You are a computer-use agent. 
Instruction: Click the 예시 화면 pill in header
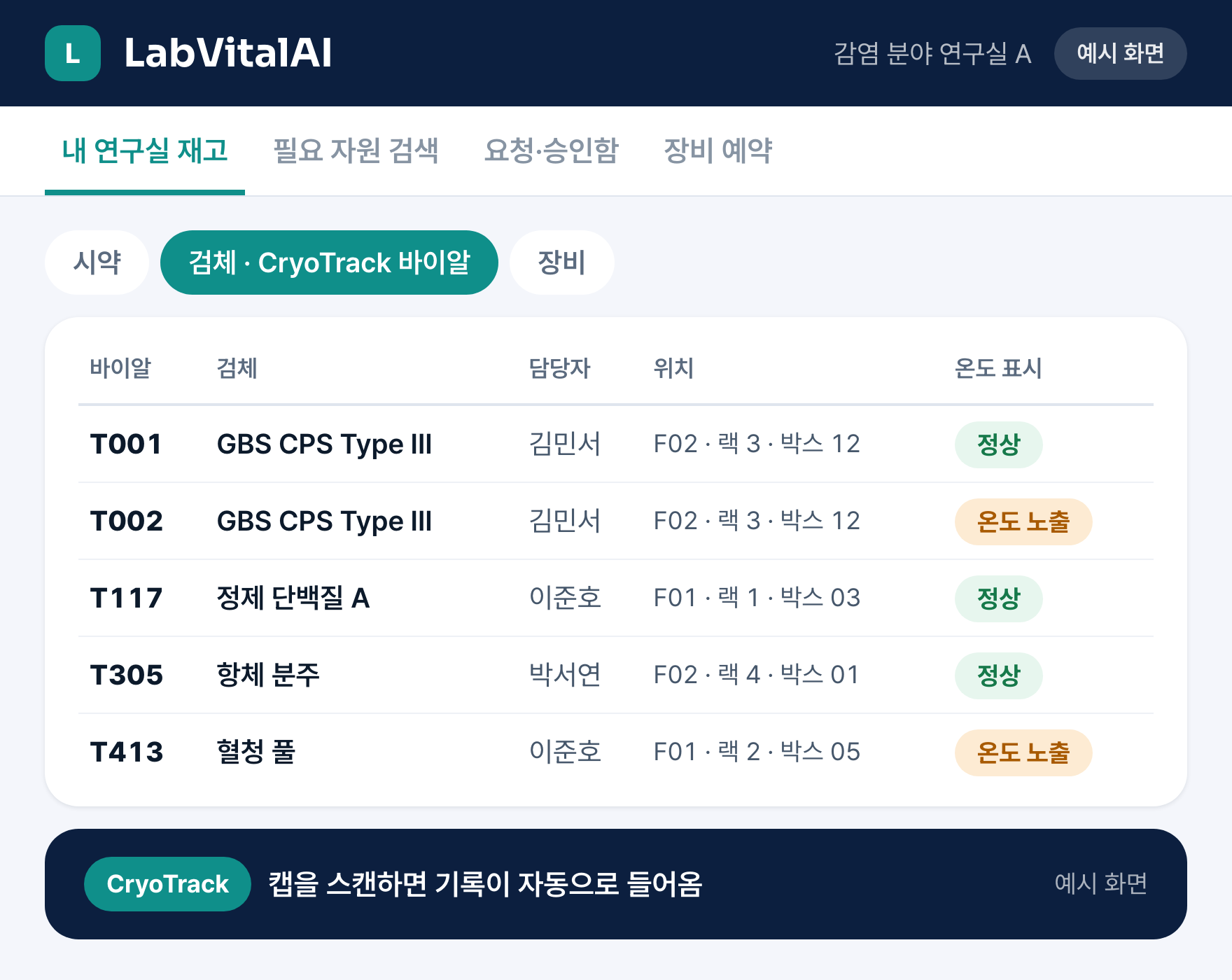click(x=1120, y=53)
